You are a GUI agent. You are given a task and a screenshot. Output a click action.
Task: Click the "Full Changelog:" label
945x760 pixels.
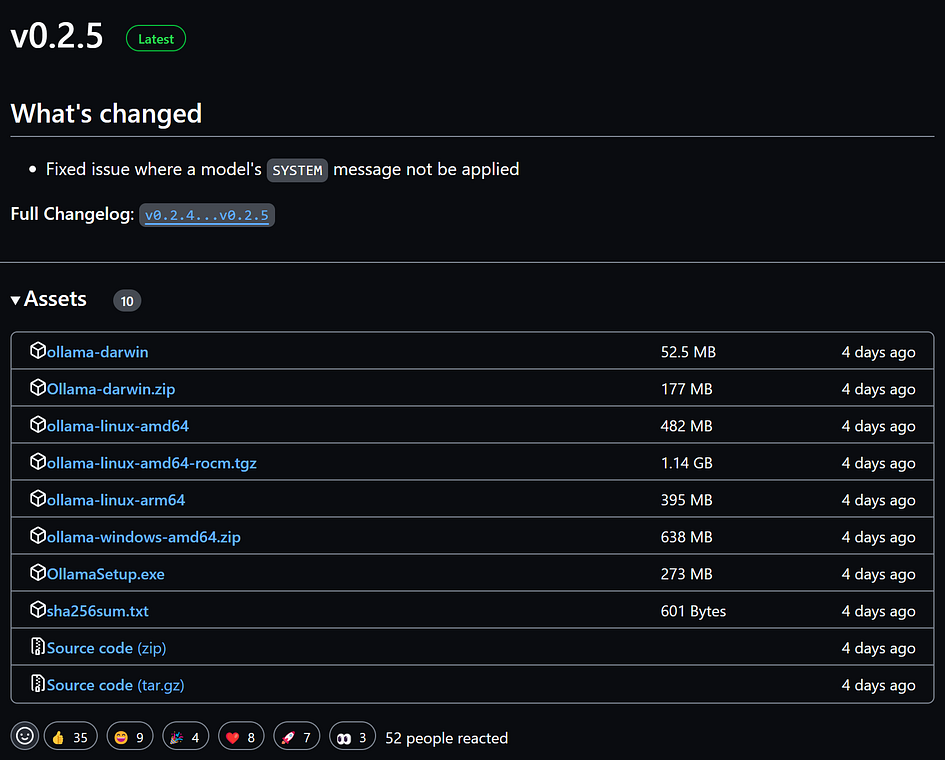(x=72, y=214)
